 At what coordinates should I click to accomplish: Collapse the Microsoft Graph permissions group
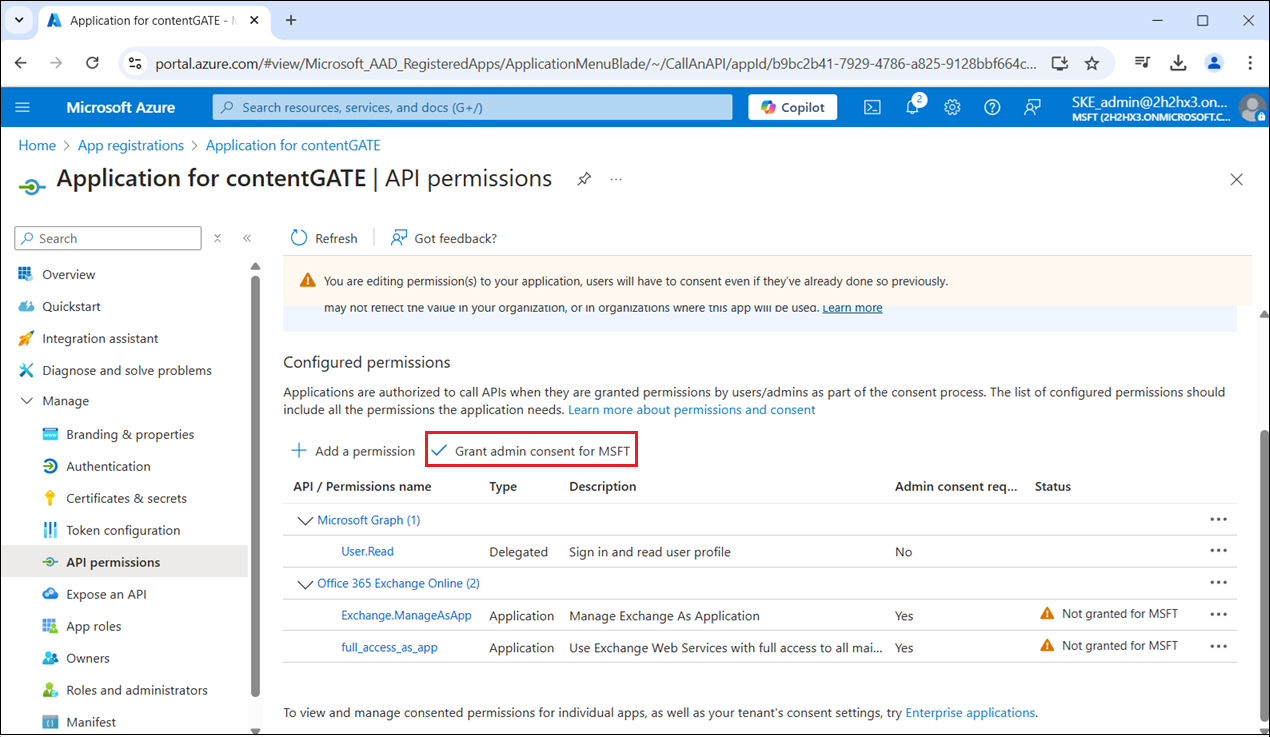click(305, 520)
